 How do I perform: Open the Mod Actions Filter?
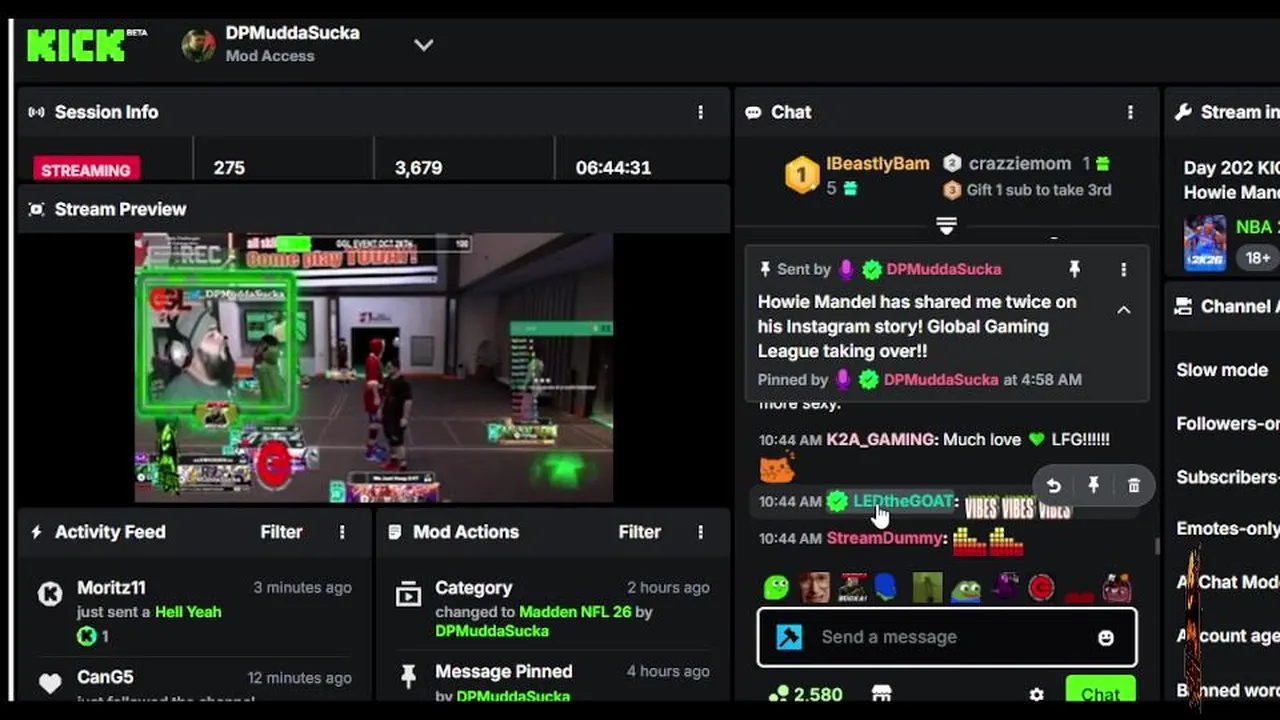click(639, 532)
